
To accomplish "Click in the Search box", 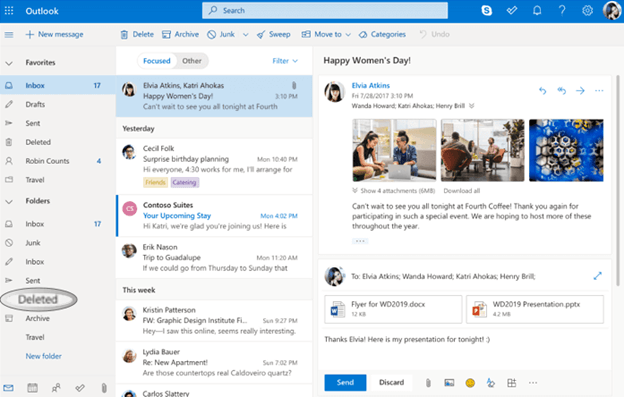I will pyautogui.click(x=325, y=11).
